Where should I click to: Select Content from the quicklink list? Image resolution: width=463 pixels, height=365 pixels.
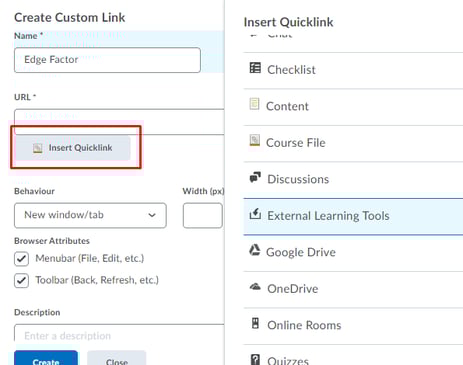click(353, 107)
